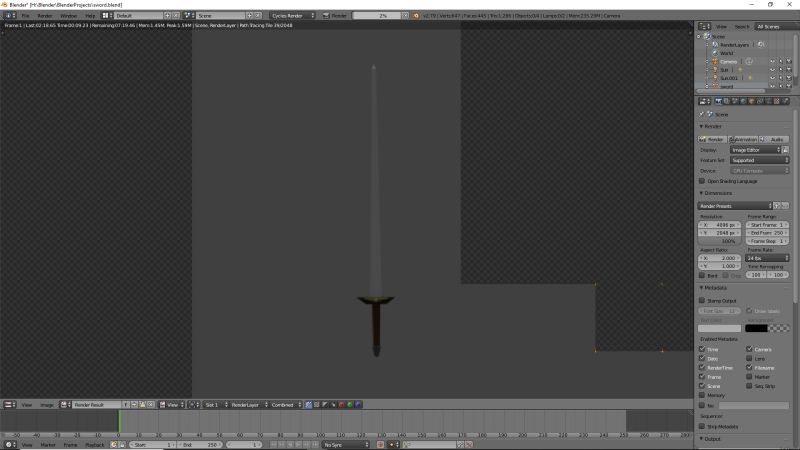Toggle red channel display in image editor
Viewport: 800px width, 450px height.
[342, 405]
